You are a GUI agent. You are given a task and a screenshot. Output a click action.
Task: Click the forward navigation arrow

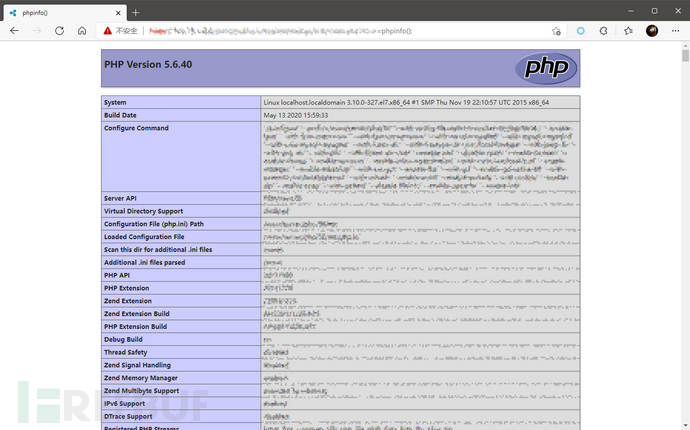[x=37, y=31]
